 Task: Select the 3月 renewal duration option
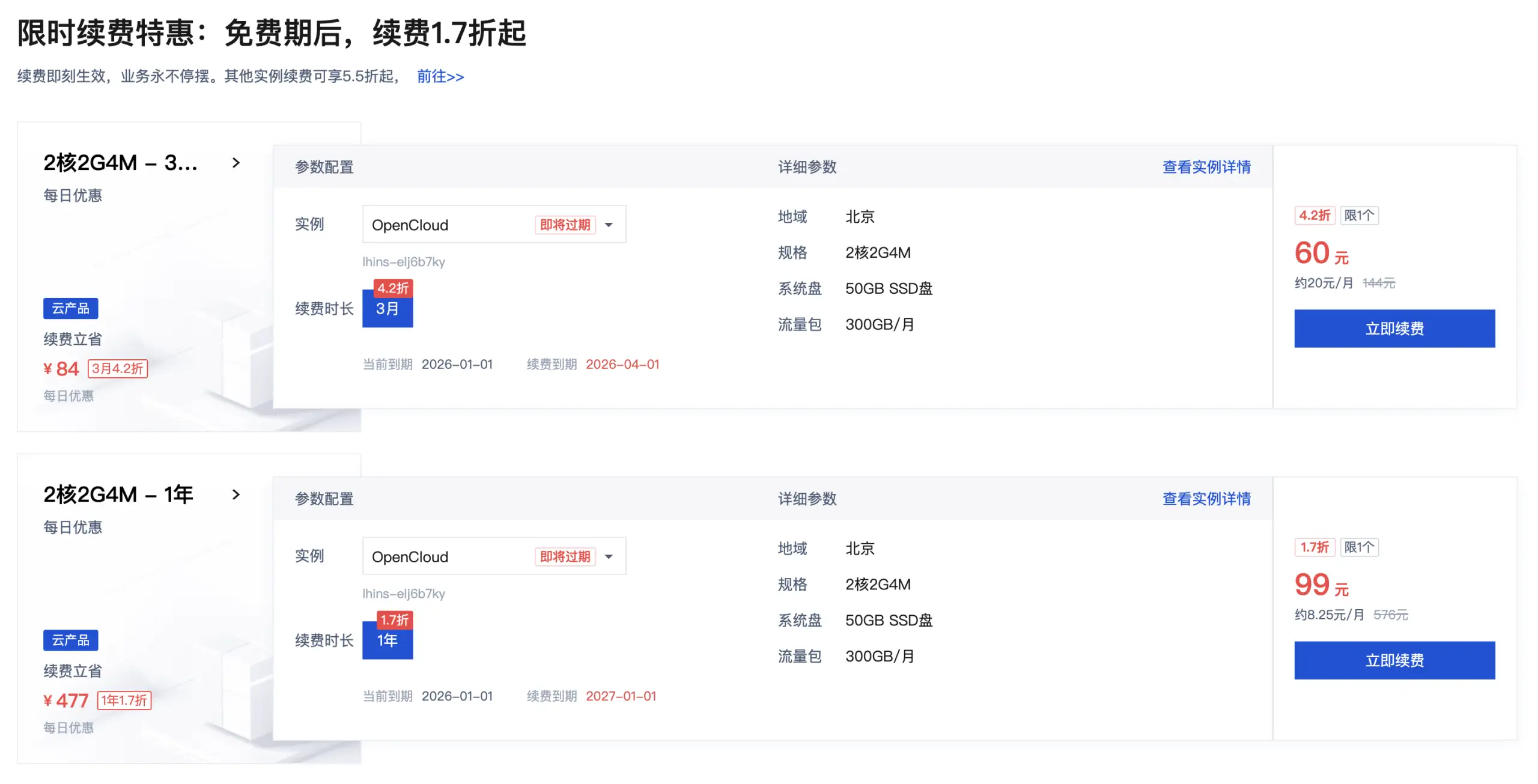click(388, 309)
